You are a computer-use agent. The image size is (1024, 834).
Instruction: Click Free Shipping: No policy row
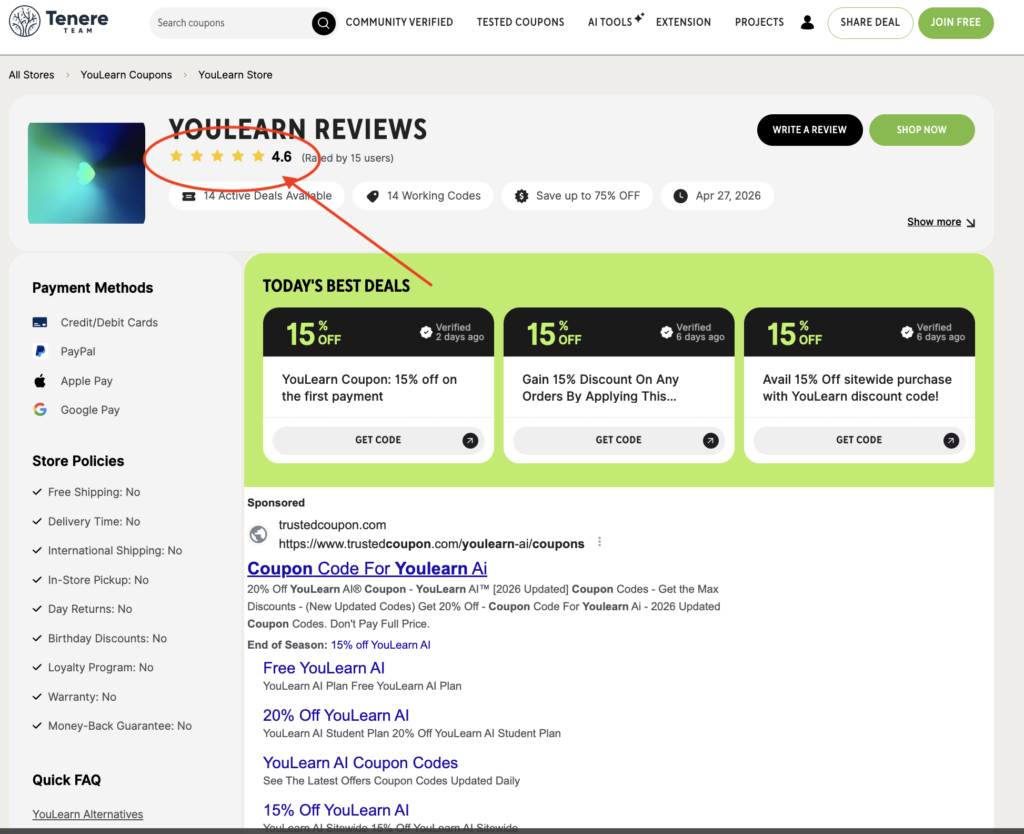[x=86, y=492]
